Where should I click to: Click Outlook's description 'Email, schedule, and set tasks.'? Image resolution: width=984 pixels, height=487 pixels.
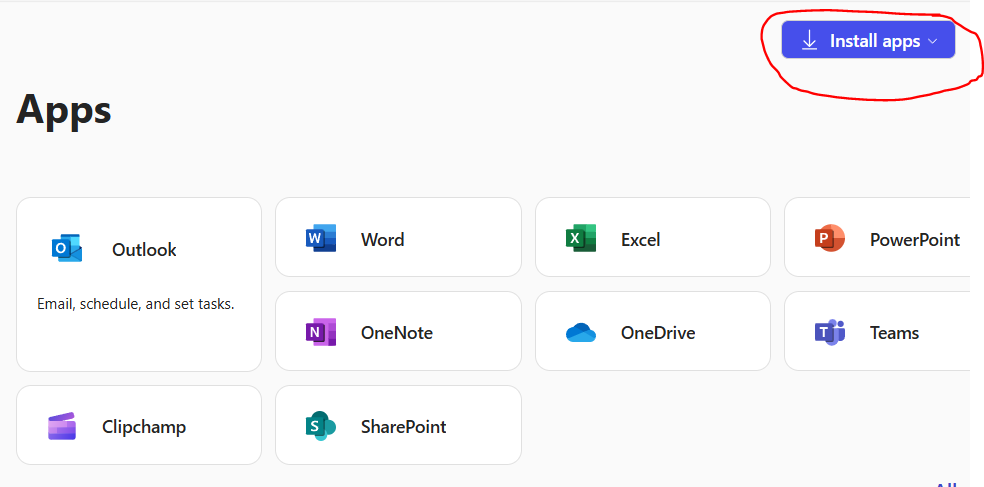[x=136, y=304]
